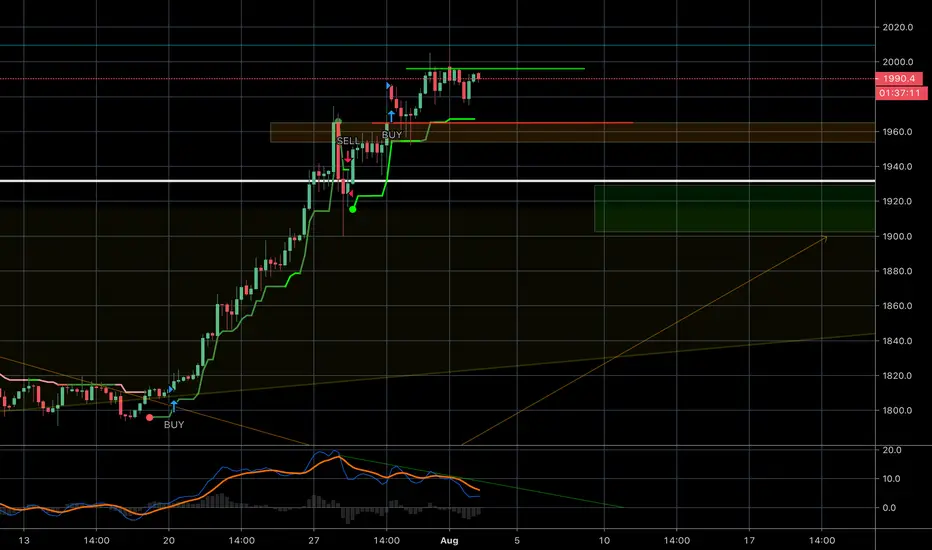This screenshot has width=932, height=550.
Task: Click the current price label 1990.4
Action: pyautogui.click(x=898, y=78)
